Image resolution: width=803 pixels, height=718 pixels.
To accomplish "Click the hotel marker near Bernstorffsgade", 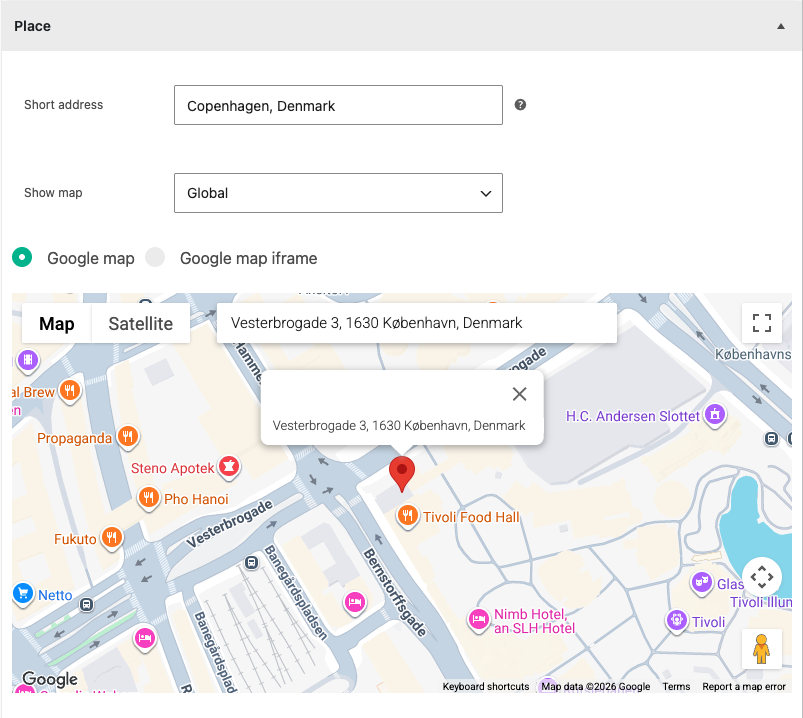I will pyautogui.click(x=354, y=602).
